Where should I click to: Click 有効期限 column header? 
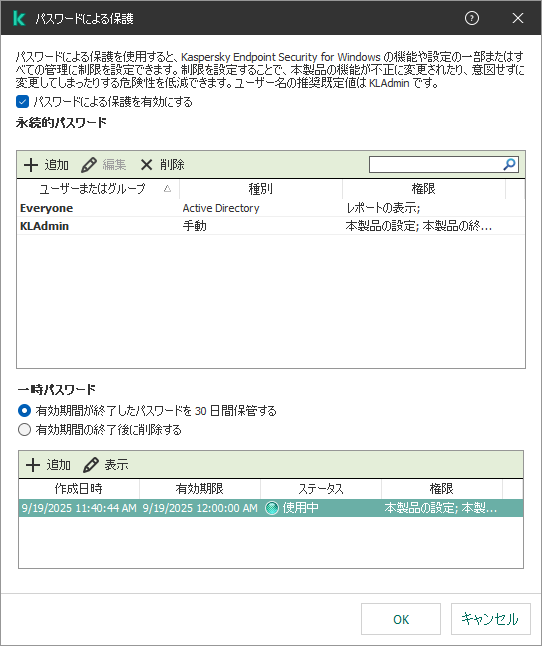(x=200, y=489)
